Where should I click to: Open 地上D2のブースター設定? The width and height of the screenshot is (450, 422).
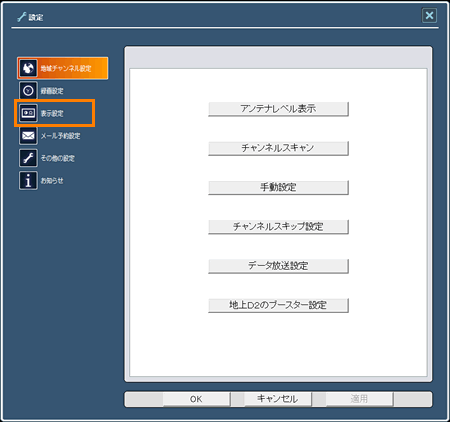click(x=278, y=305)
